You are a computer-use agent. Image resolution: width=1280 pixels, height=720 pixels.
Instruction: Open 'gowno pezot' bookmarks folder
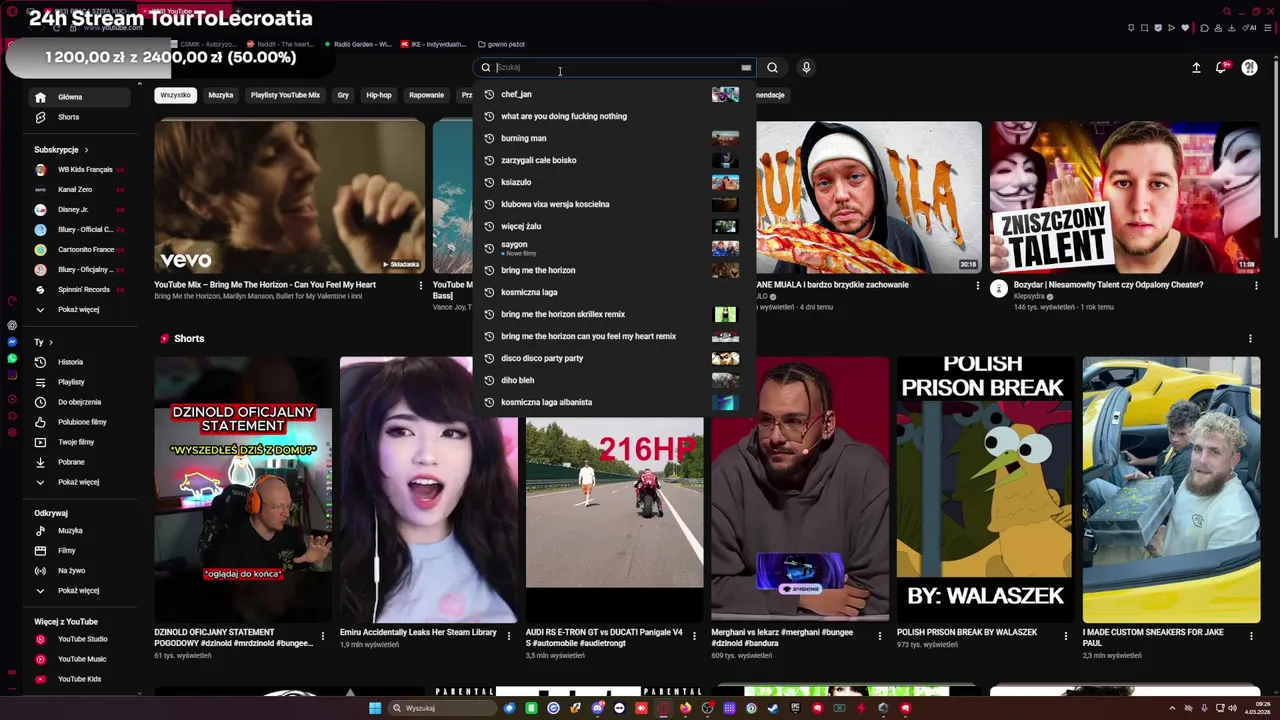pyautogui.click(x=501, y=44)
